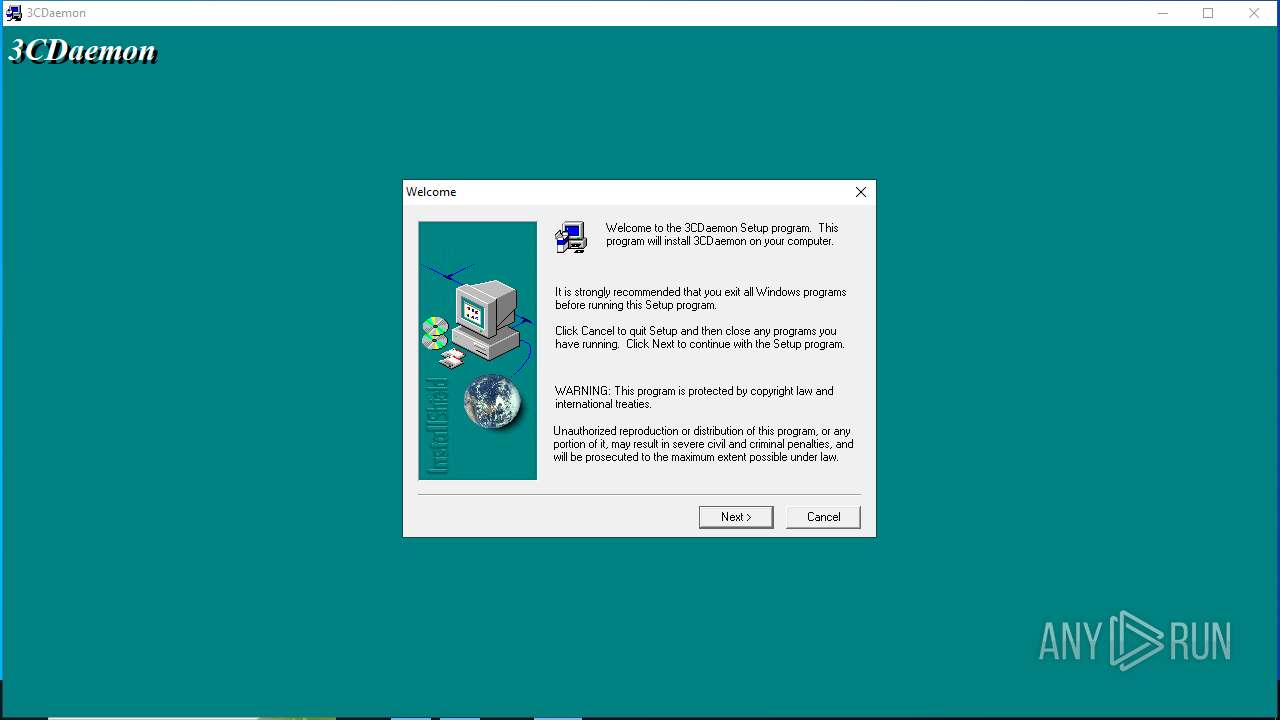The width and height of the screenshot is (1280, 720).
Task: Click the large 3CDaemon heading text
Action: click(x=83, y=51)
